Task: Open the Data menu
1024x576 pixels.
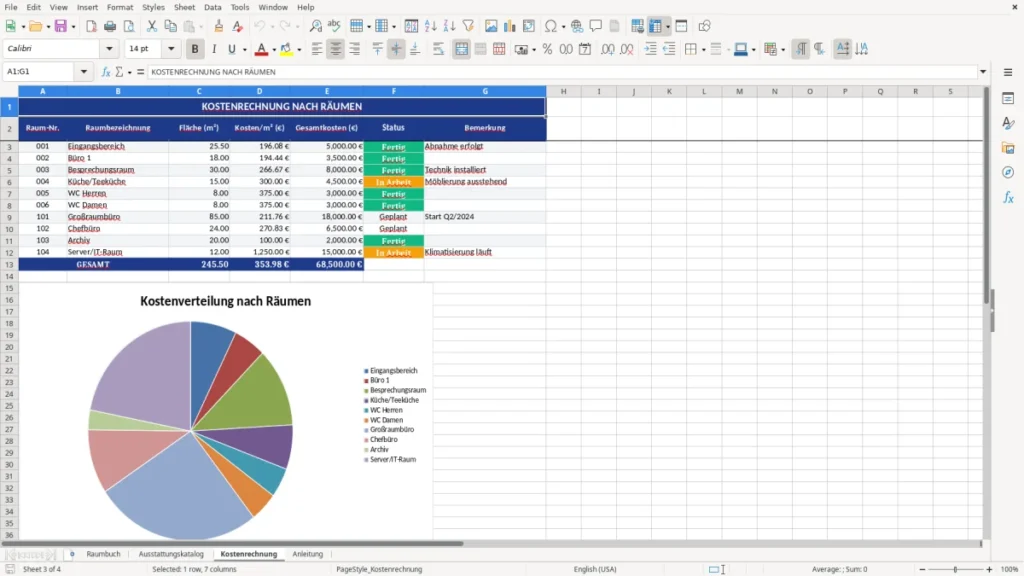Action: click(x=213, y=7)
